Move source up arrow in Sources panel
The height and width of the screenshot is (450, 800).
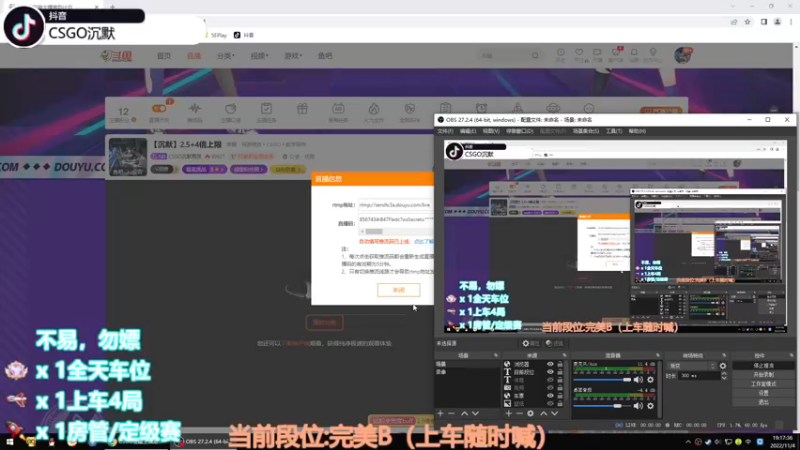point(543,413)
